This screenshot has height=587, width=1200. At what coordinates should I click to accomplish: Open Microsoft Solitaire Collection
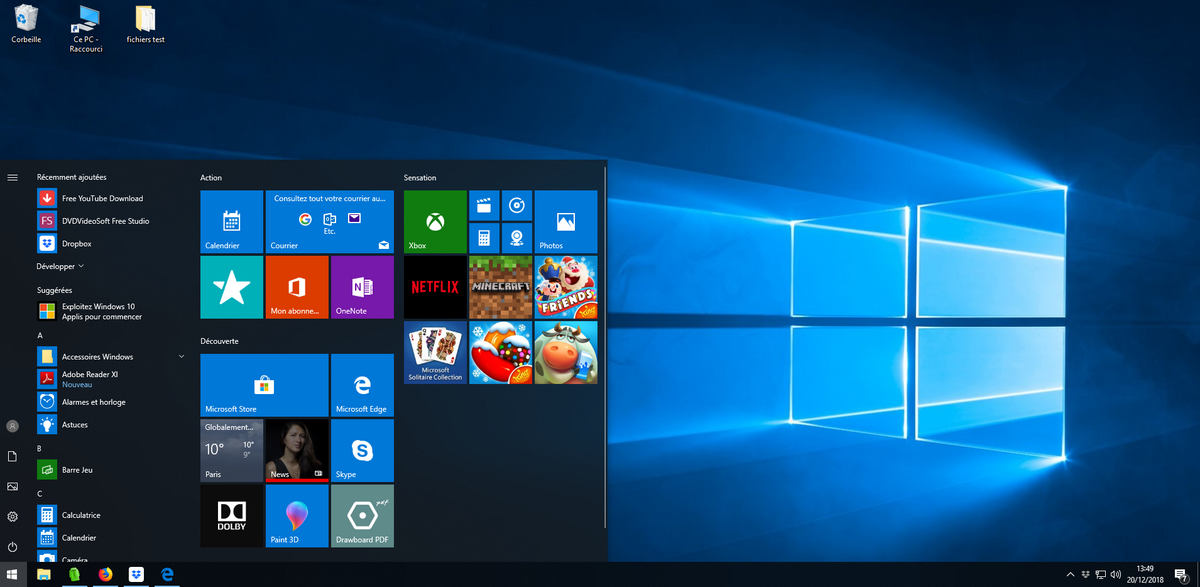[x=435, y=352]
